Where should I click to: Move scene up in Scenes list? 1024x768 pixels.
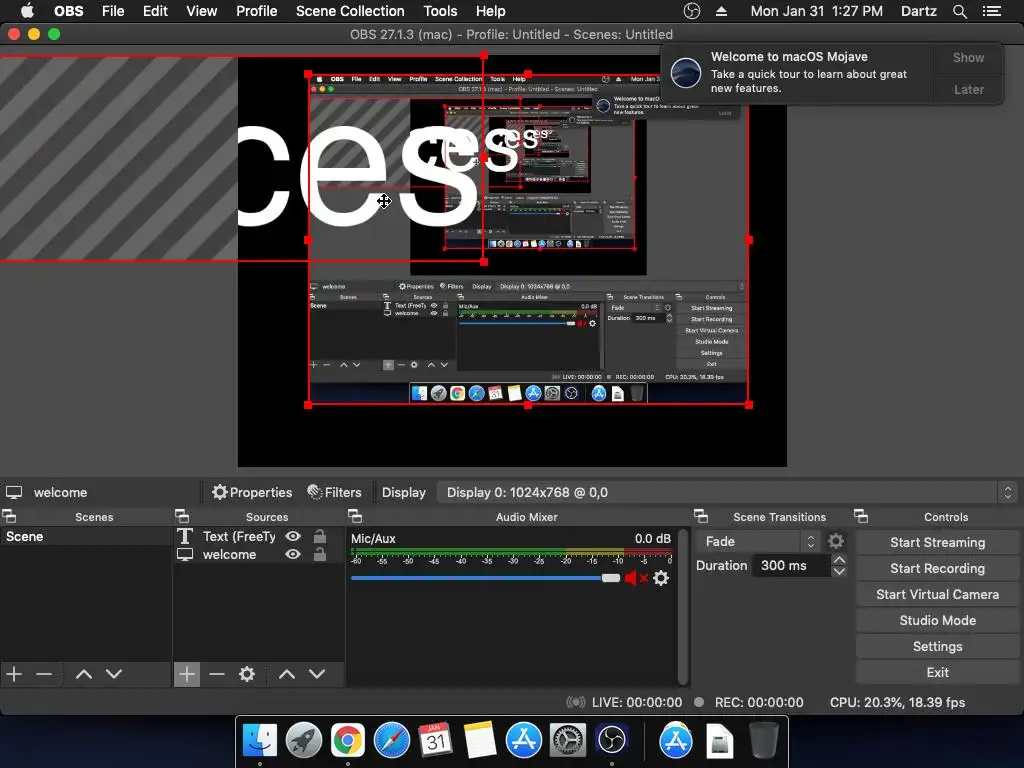click(x=84, y=674)
